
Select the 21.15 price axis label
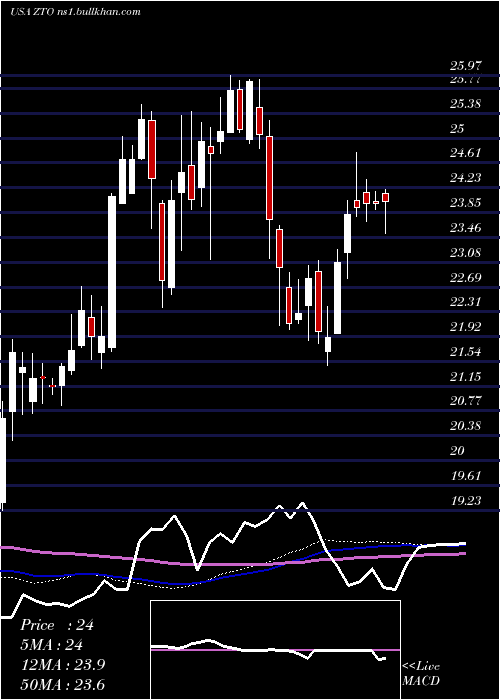point(466,377)
